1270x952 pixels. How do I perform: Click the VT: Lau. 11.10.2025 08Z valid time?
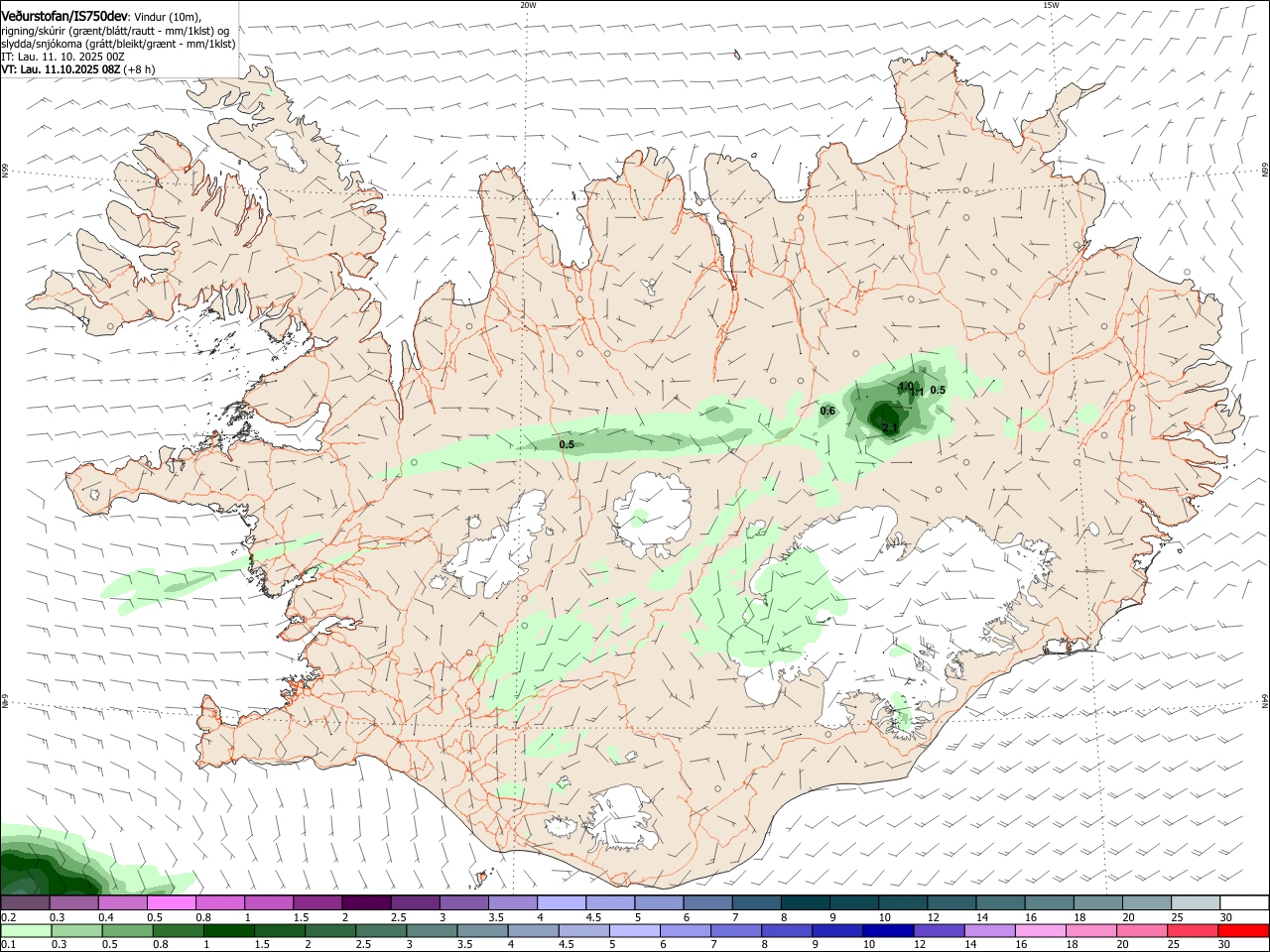coord(61,69)
